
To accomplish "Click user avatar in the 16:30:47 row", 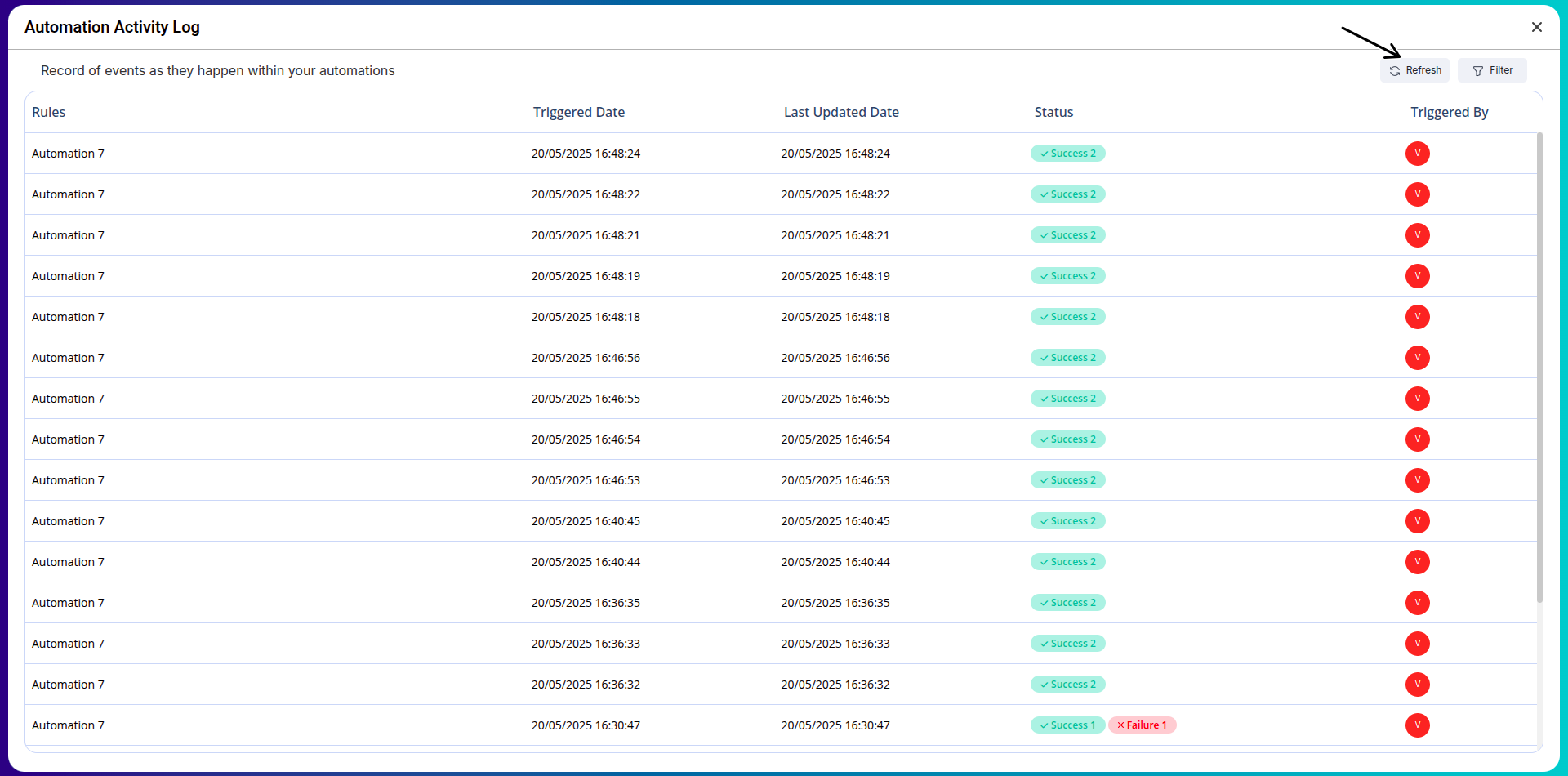I will [x=1417, y=725].
